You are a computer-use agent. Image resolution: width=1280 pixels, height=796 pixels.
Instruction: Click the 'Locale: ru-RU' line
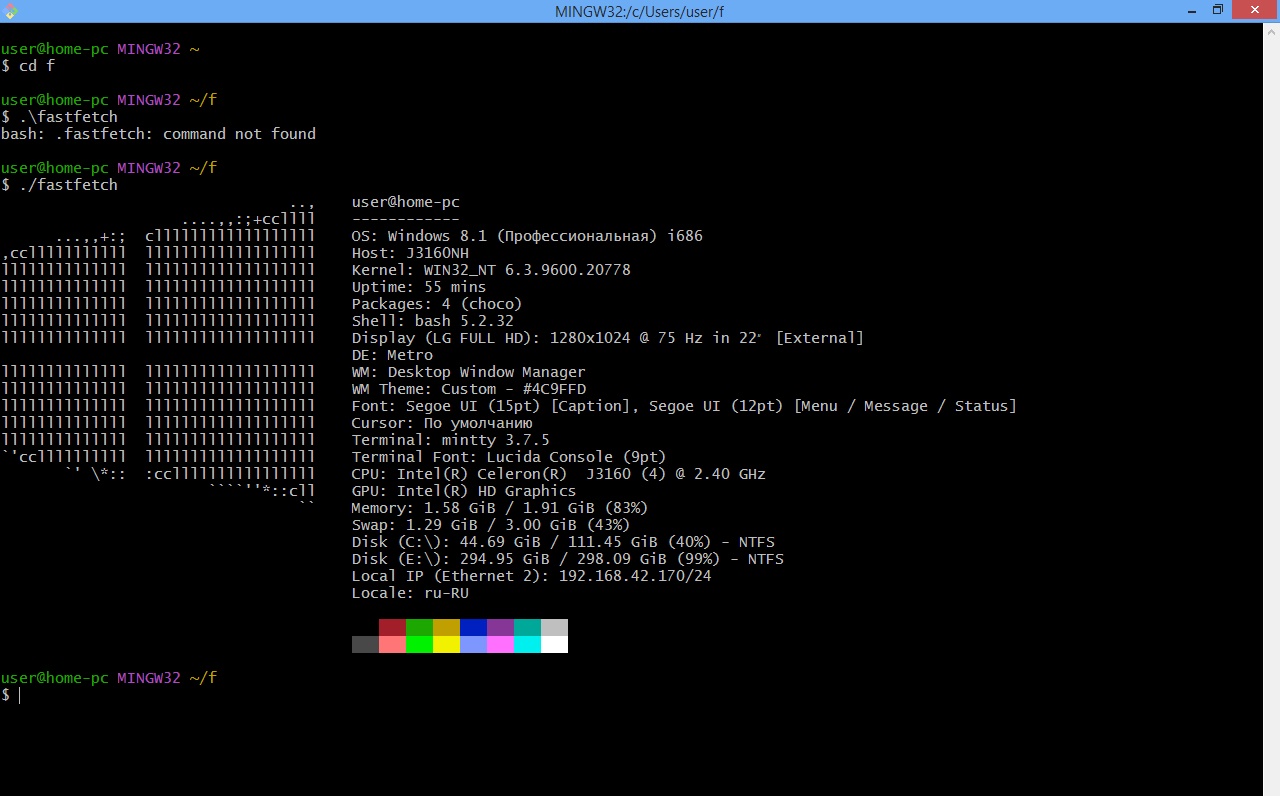410,593
